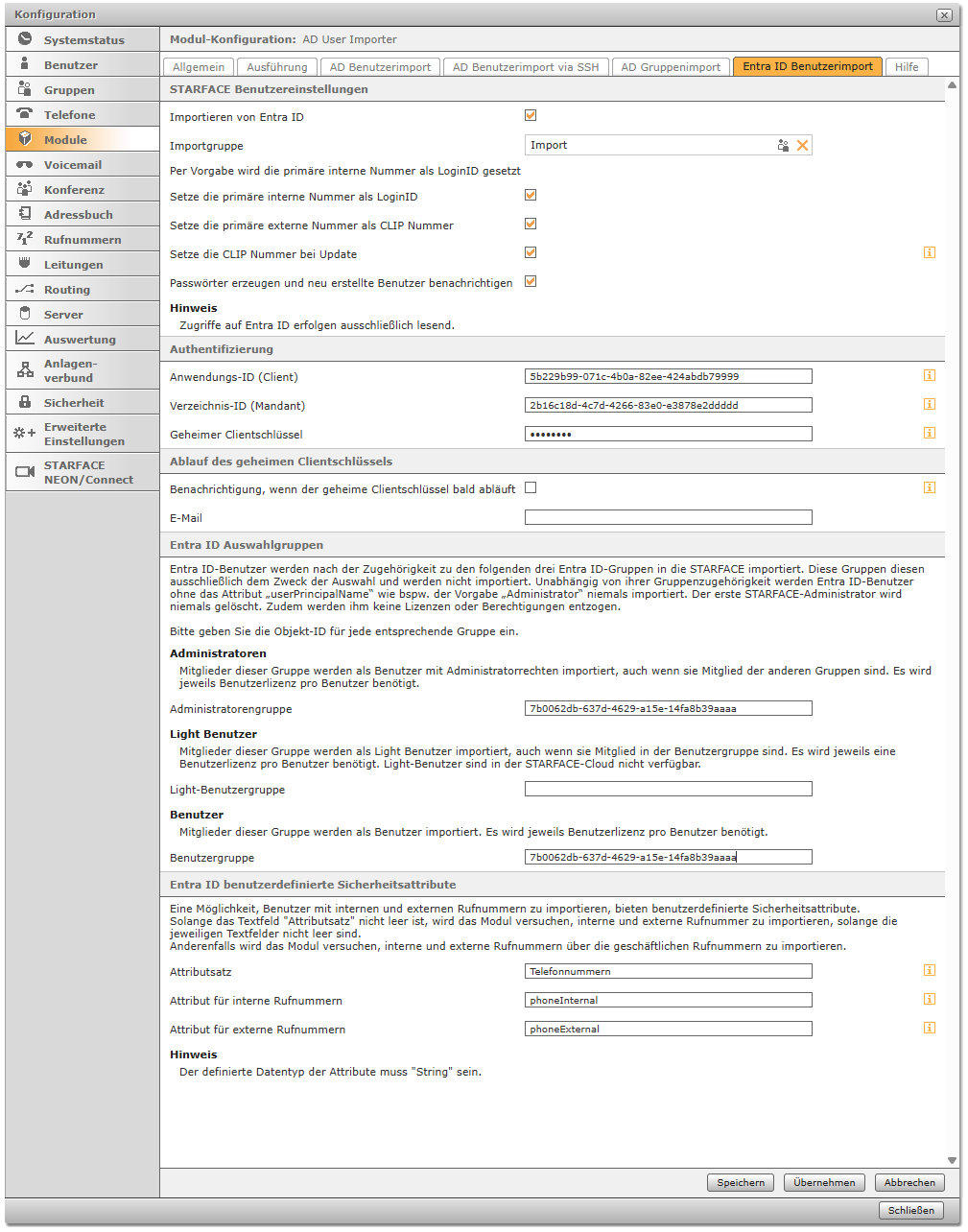
Task: Click info icon for CLIP Nummer bei Update
Action: click(929, 253)
